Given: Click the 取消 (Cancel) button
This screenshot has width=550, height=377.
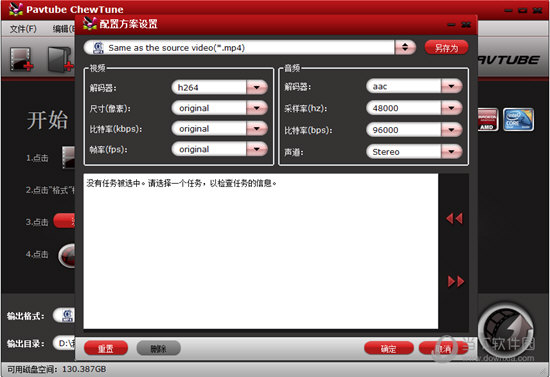Looking at the screenshot, I should point(443,348).
